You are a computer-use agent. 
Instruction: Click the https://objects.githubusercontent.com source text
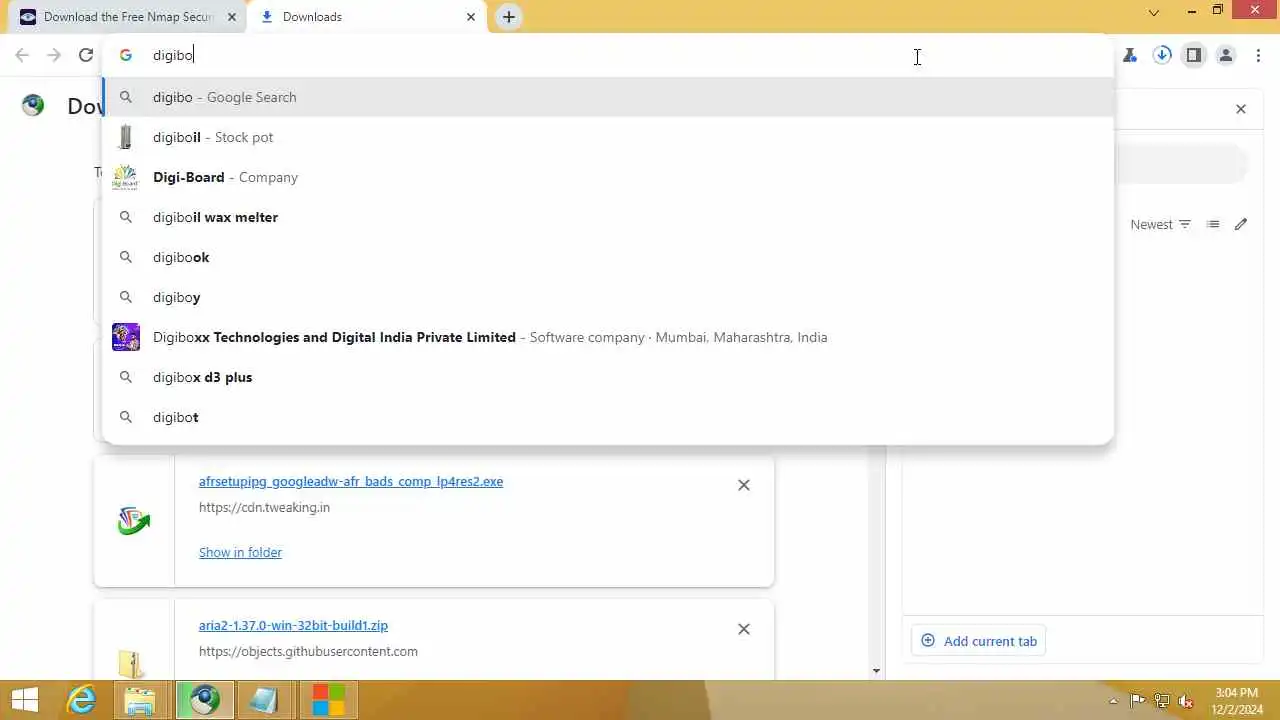[308, 651]
